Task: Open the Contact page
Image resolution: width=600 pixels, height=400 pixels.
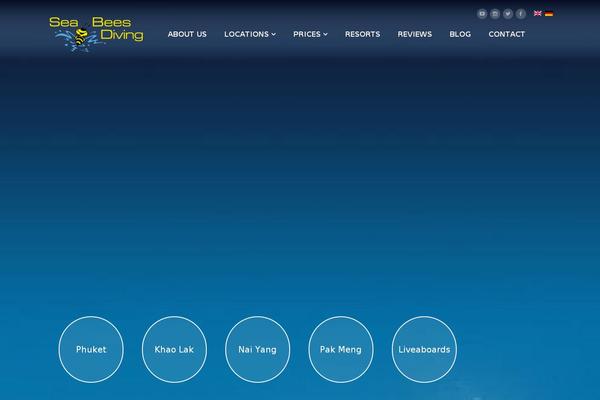Action: (x=507, y=34)
